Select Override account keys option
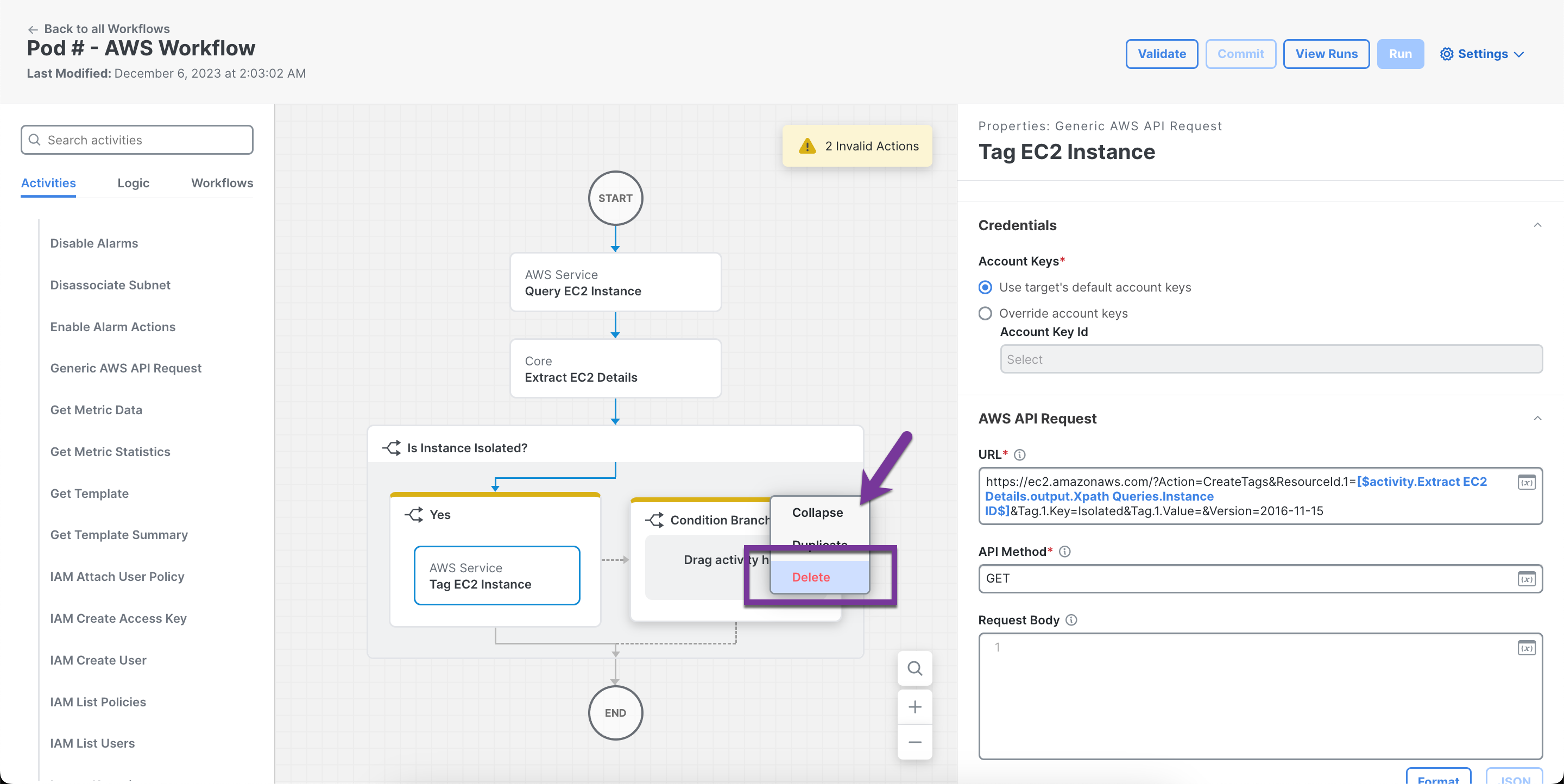The height and width of the screenshot is (784, 1564). coord(985,313)
